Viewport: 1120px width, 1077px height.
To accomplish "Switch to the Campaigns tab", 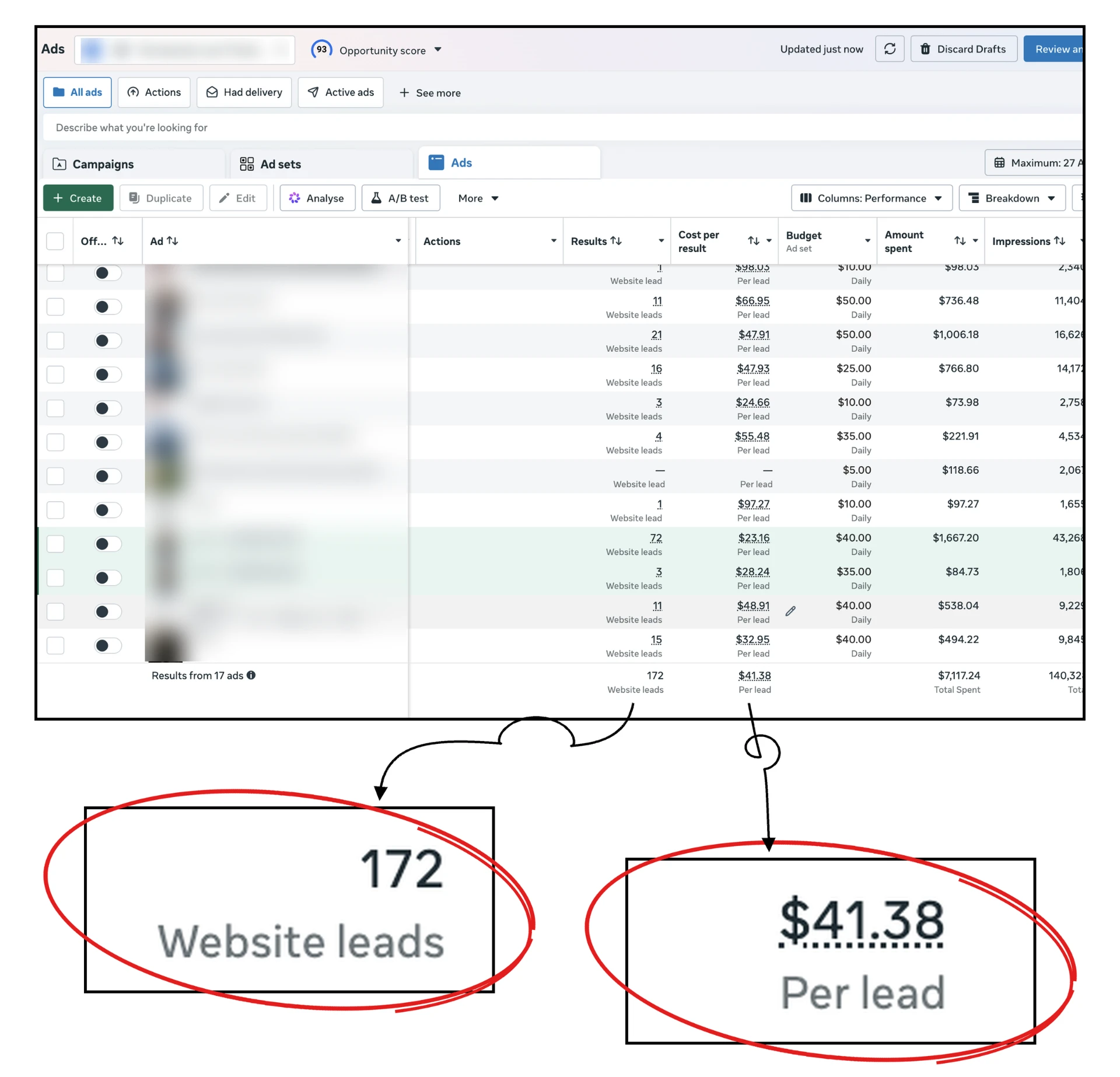I will click(134, 164).
